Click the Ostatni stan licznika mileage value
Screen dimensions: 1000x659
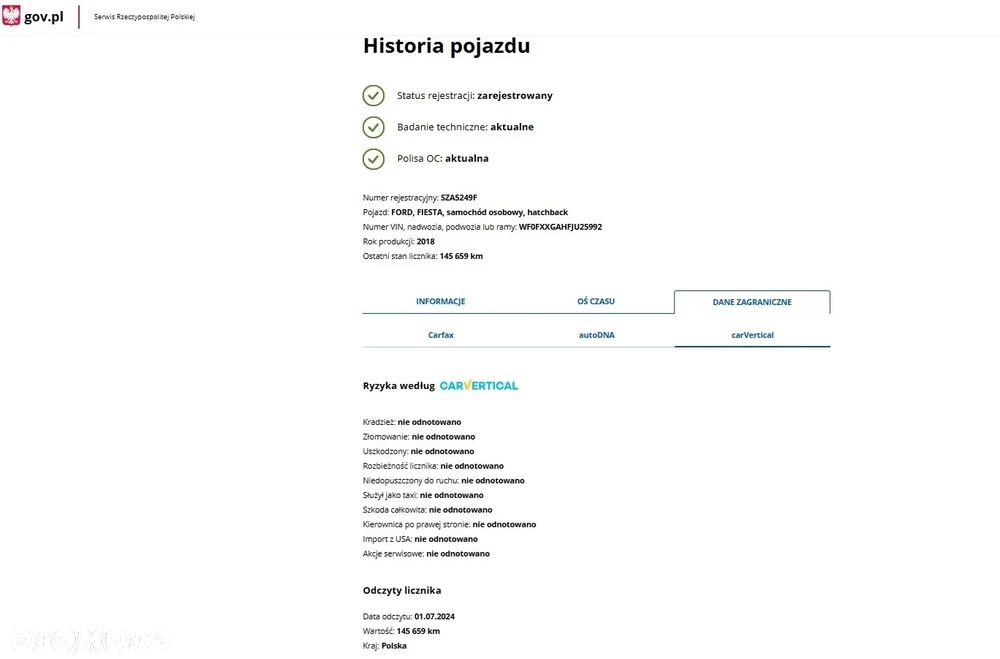461,256
